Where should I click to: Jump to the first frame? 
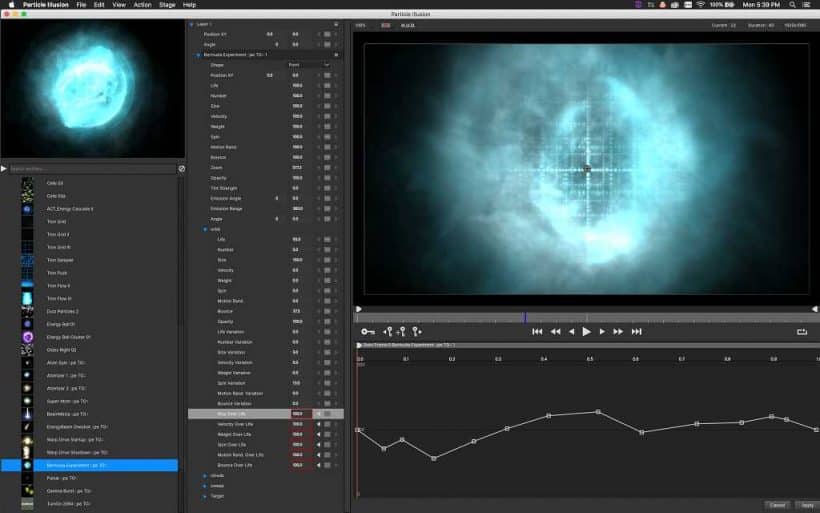(537, 332)
